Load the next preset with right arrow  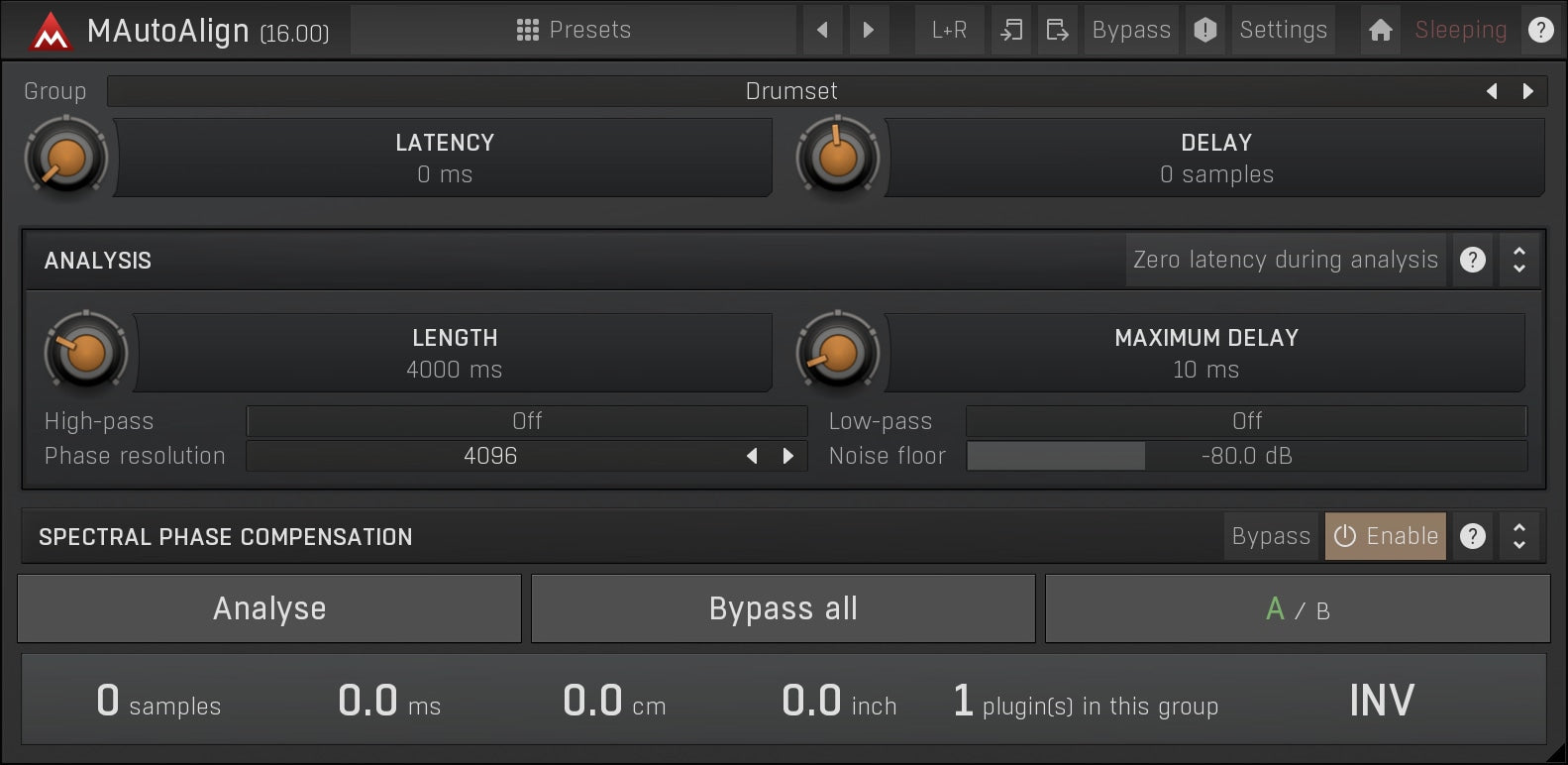(x=868, y=30)
